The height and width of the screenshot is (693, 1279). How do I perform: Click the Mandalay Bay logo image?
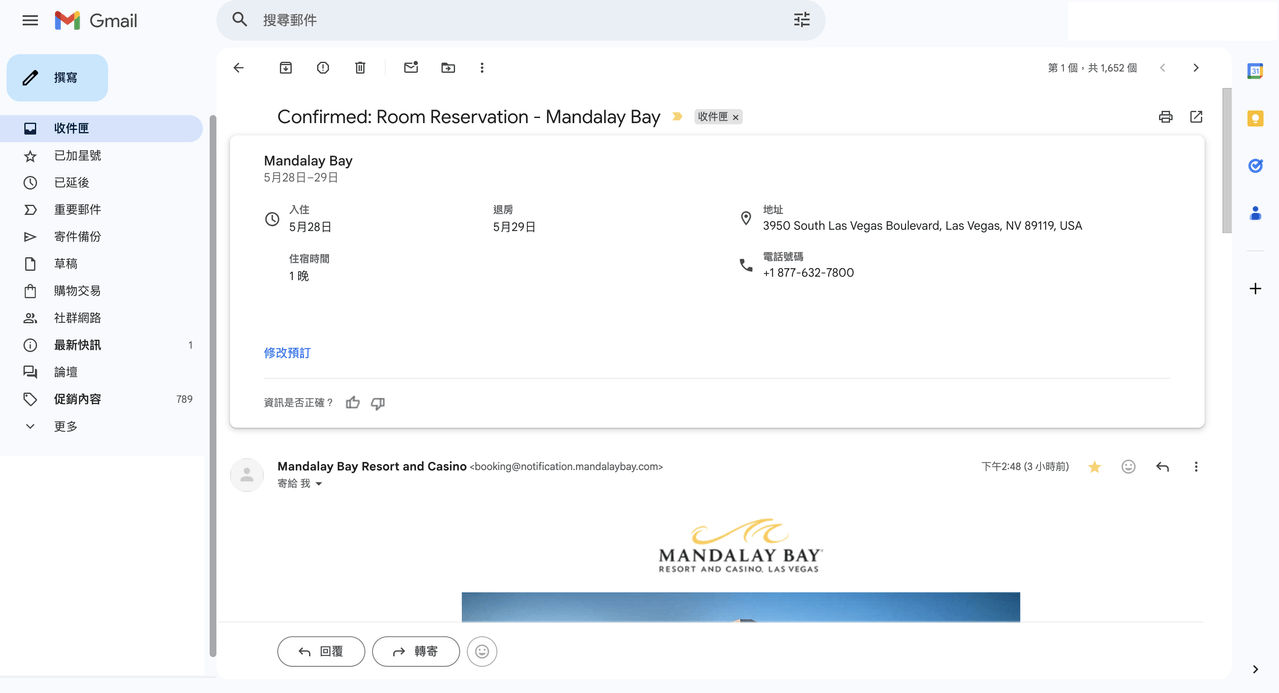(x=741, y=546)
